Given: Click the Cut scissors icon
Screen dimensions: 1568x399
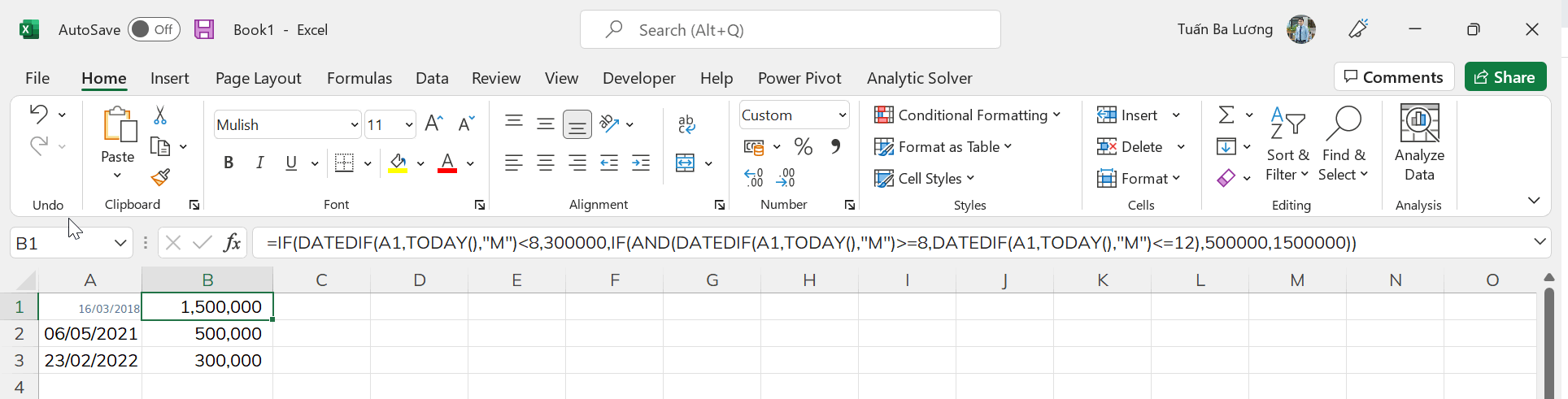Looking at the screenshot, I should [x=160, y=115].
